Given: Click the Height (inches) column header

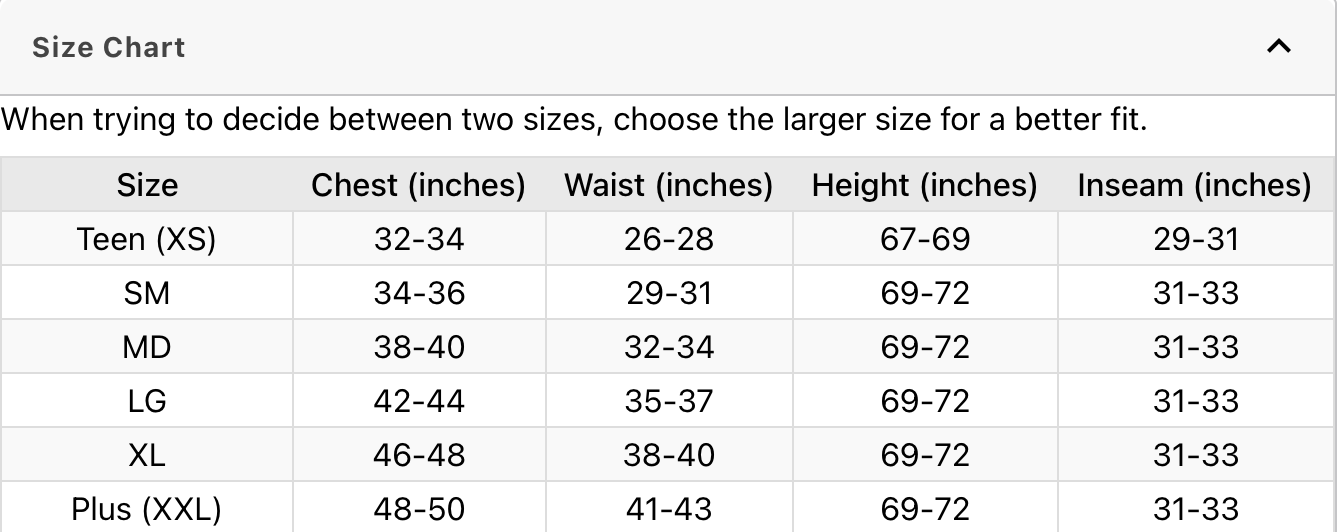Looking at the screenshot, I should pyautogui.click(x=924, y=185).
